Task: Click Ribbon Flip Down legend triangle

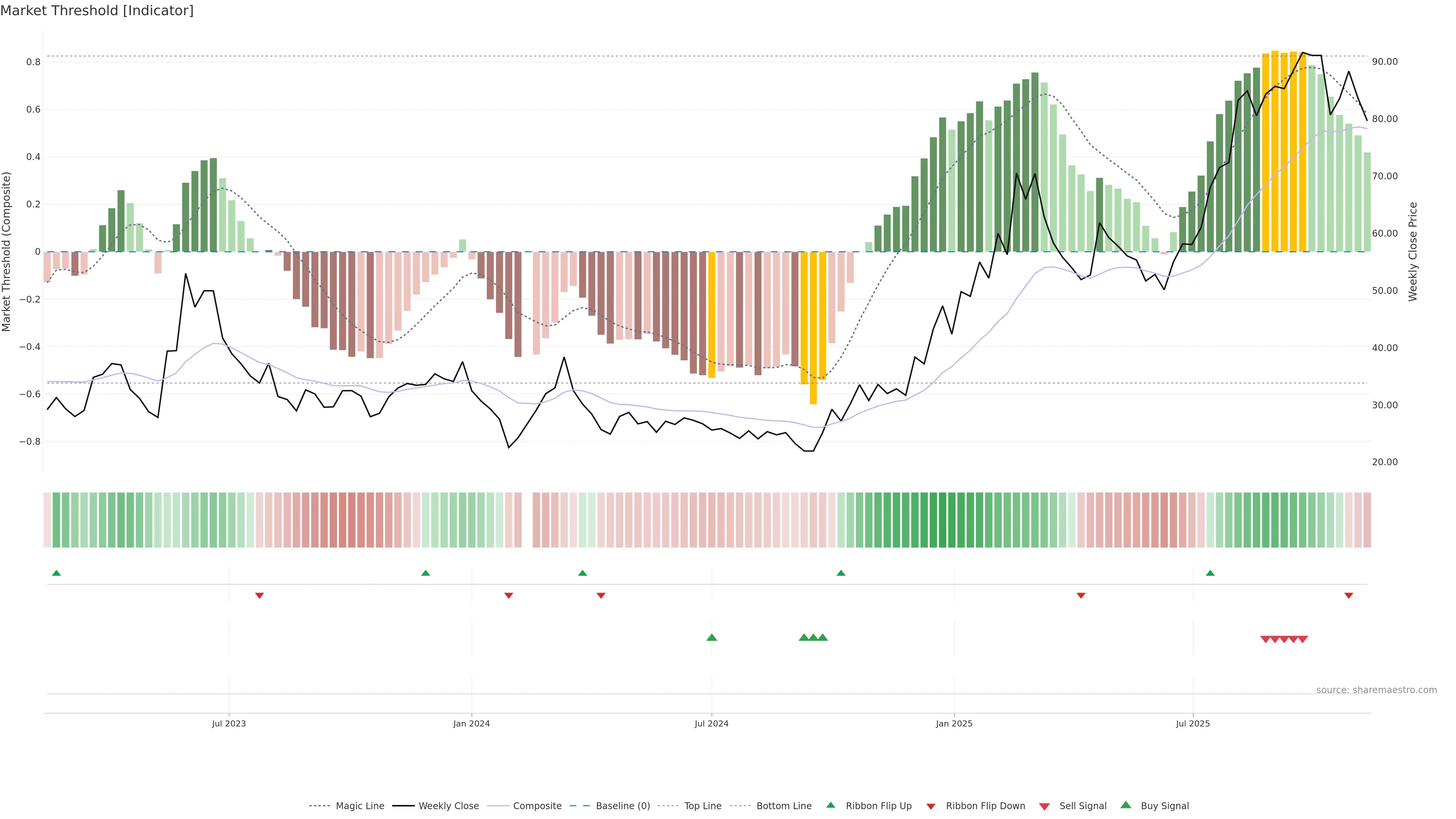Action: 931,806
